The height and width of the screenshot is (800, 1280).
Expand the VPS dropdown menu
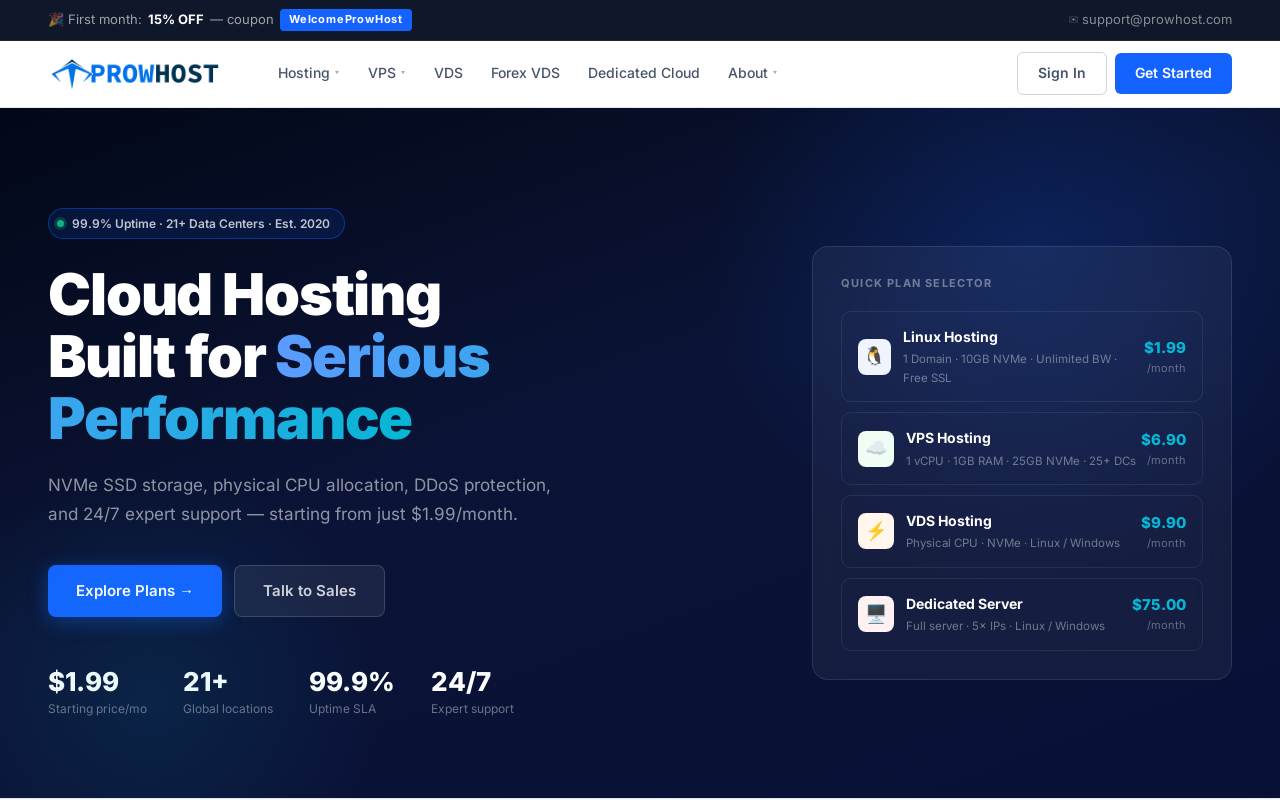(387, 73)
